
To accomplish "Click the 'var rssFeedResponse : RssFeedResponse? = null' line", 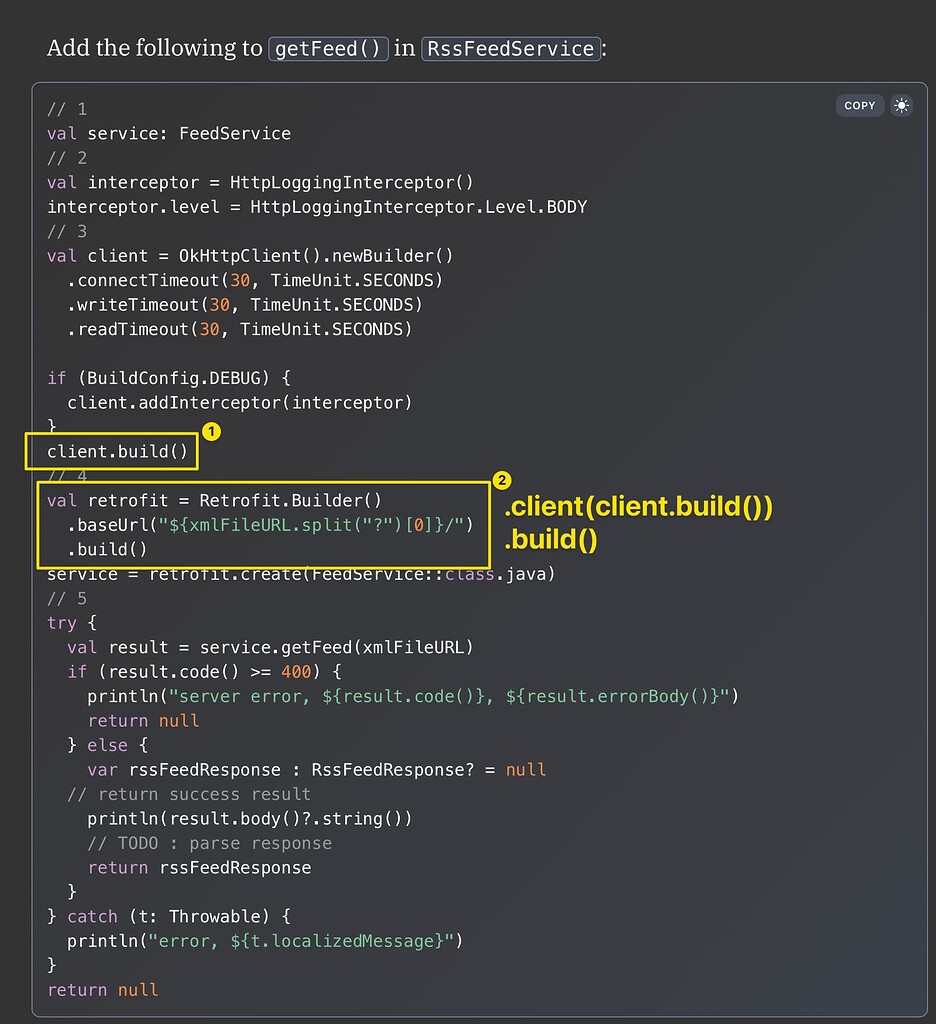I will tap(317, 770).
